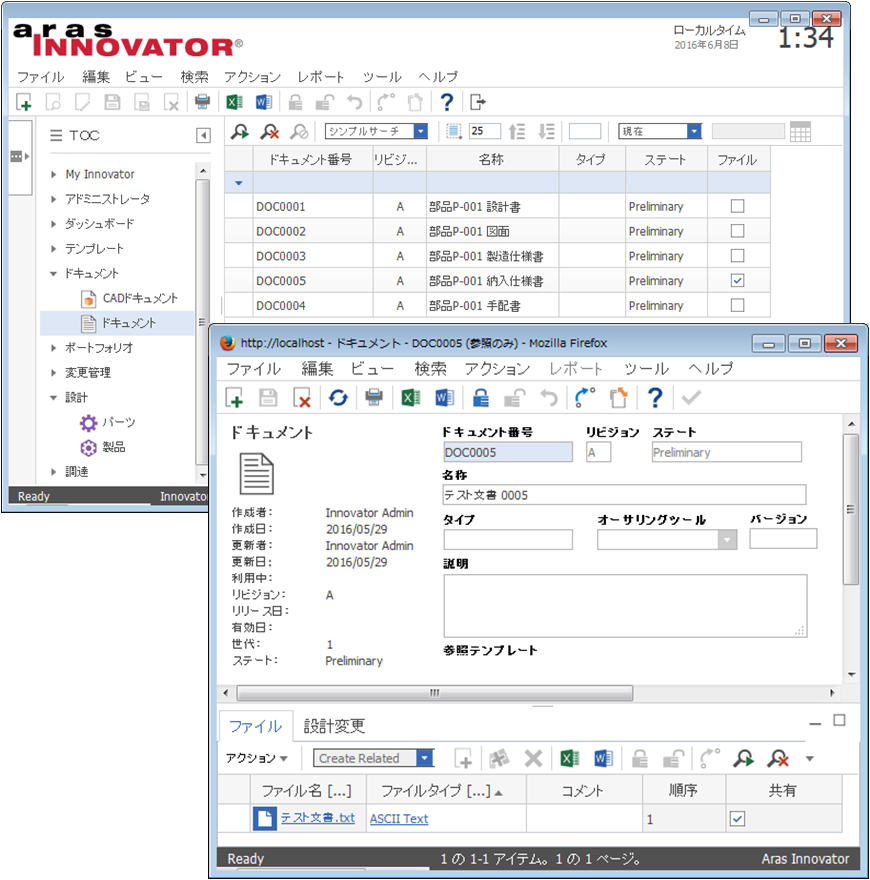Export file list to Excel in the Files tab toolbar
Image resolution: width=870 pixels, height=880 pixels.
pos(570,759)
